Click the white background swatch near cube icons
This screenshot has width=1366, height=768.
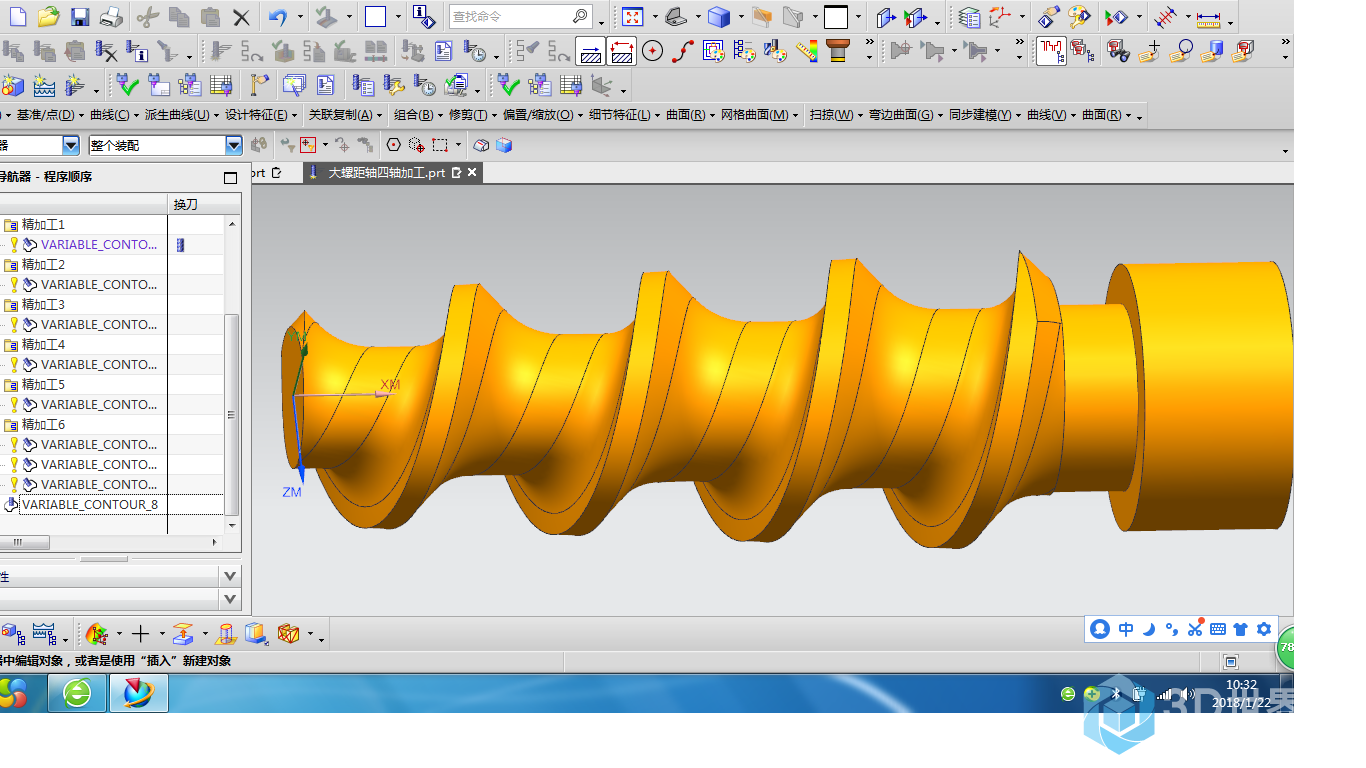tap(836, 17)
